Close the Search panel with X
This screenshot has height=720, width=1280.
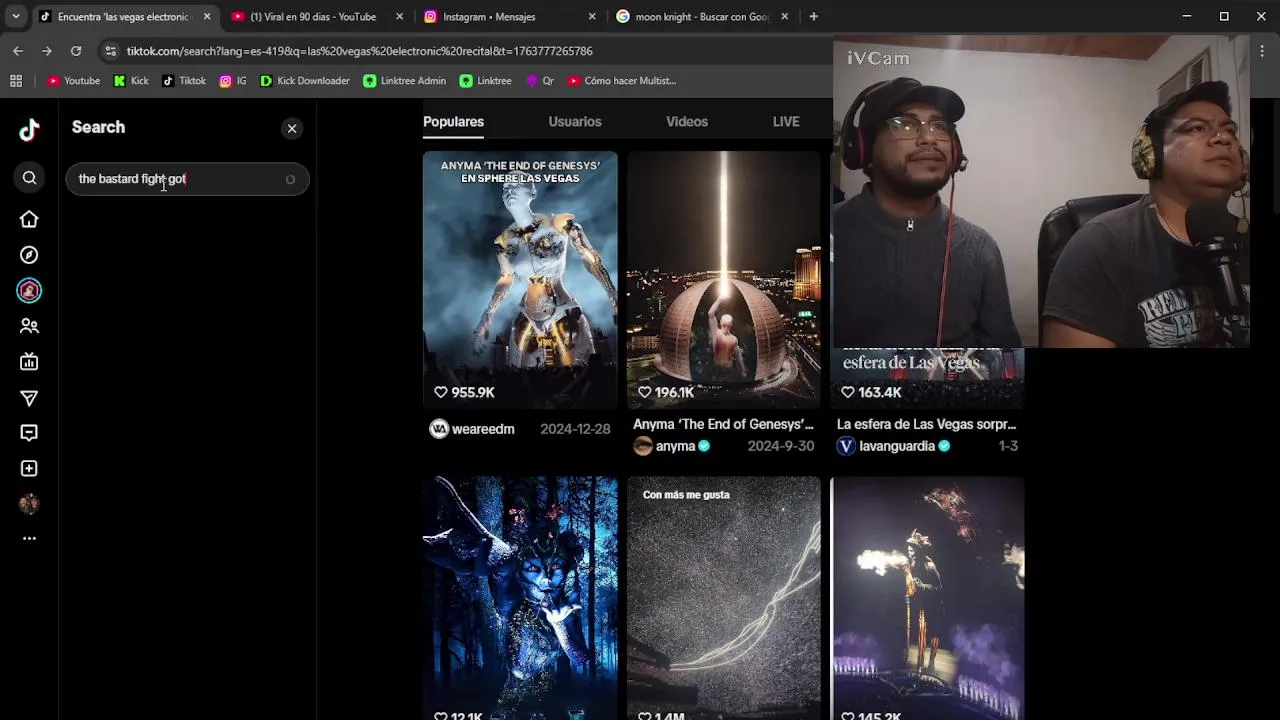(x=292, y=128)
